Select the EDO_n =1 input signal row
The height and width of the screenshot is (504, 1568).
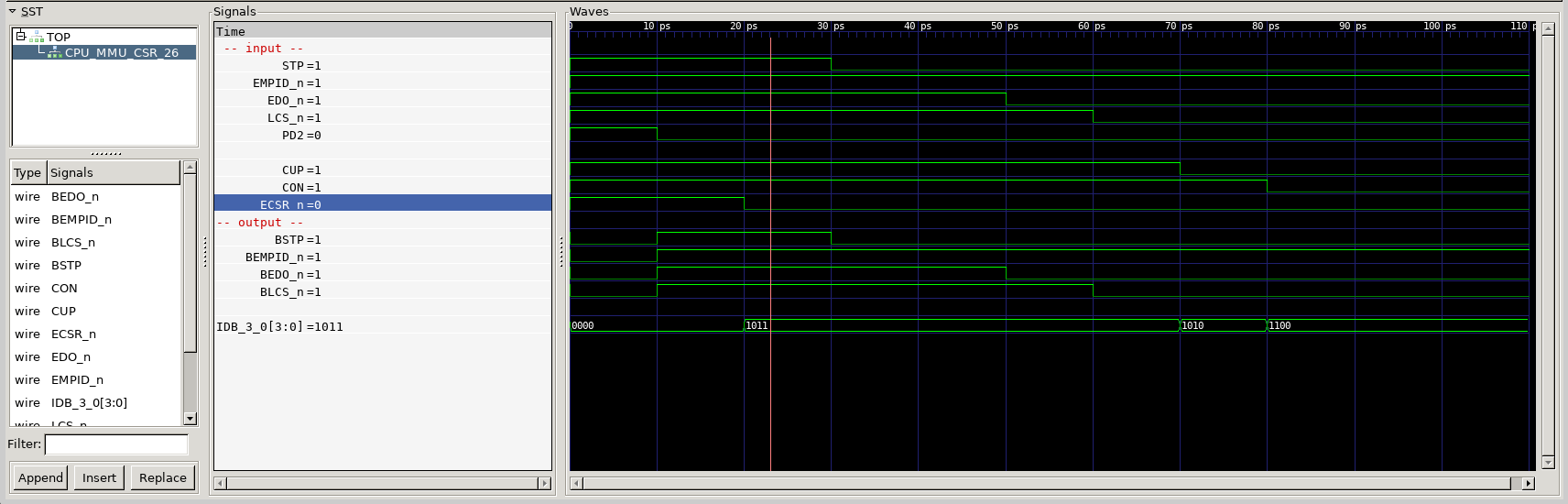[x=383, y=101]
